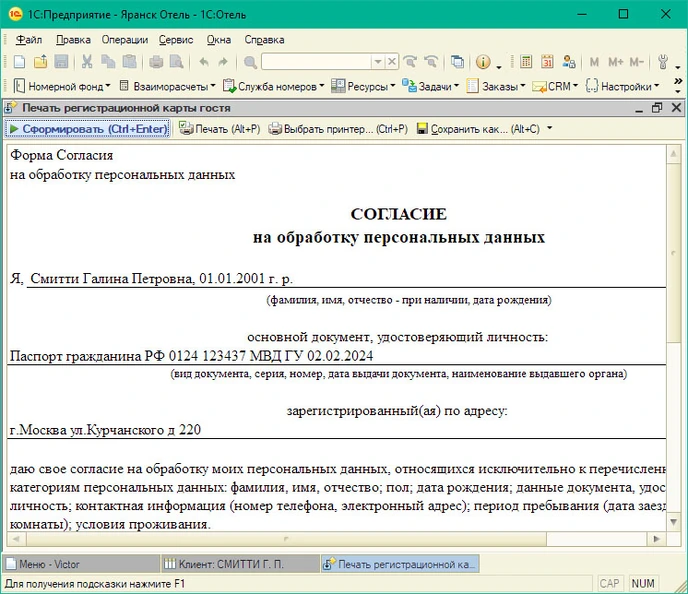The height and width of the screenshot is (594, 688).
Task: Open the Операции menu
Action: [125, 40]
